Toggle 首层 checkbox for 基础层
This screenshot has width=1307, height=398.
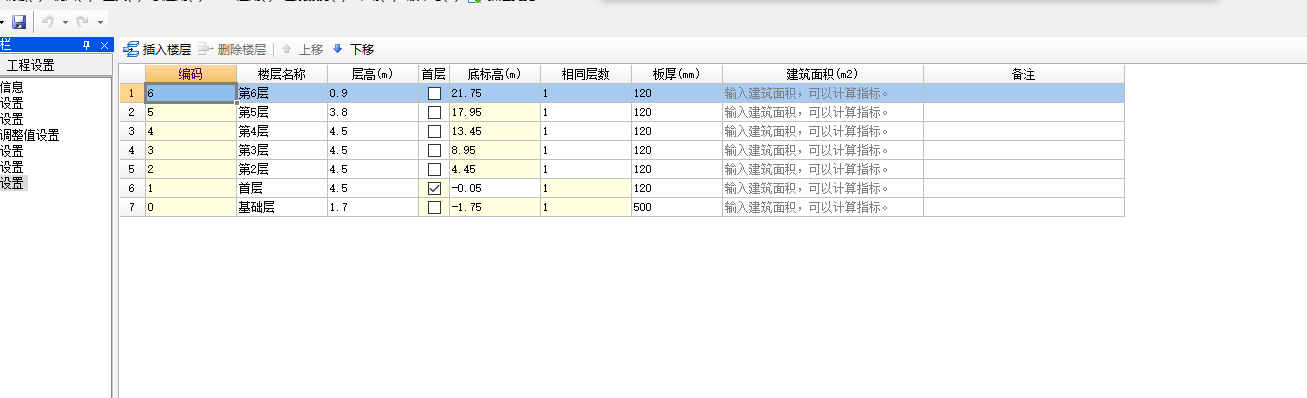(x=434, y=207)
